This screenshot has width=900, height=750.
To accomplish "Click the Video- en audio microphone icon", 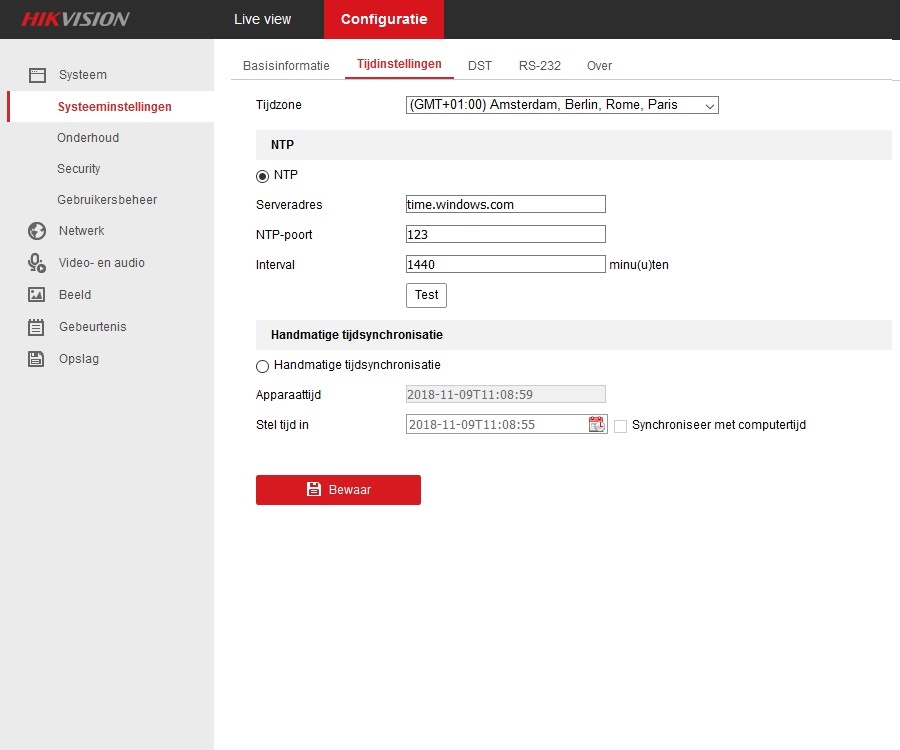I will tap(37, 263).
